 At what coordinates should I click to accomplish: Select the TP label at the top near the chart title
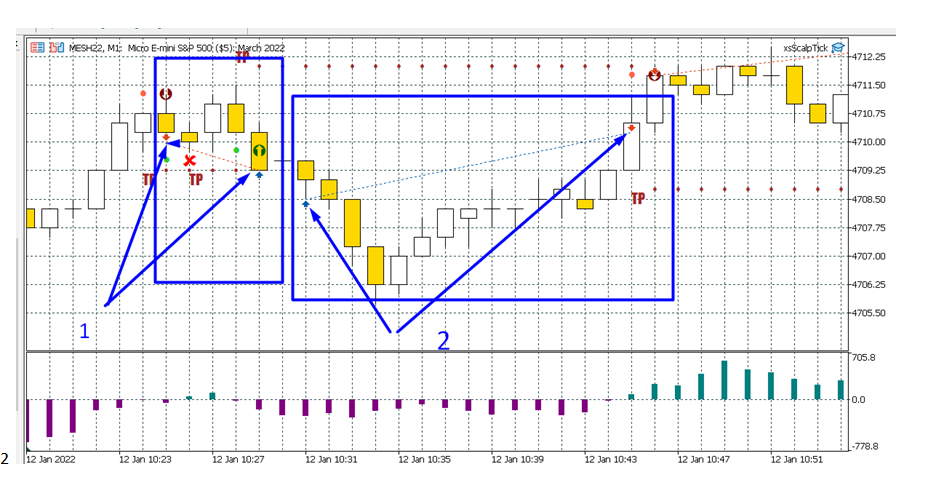point(242,58)
